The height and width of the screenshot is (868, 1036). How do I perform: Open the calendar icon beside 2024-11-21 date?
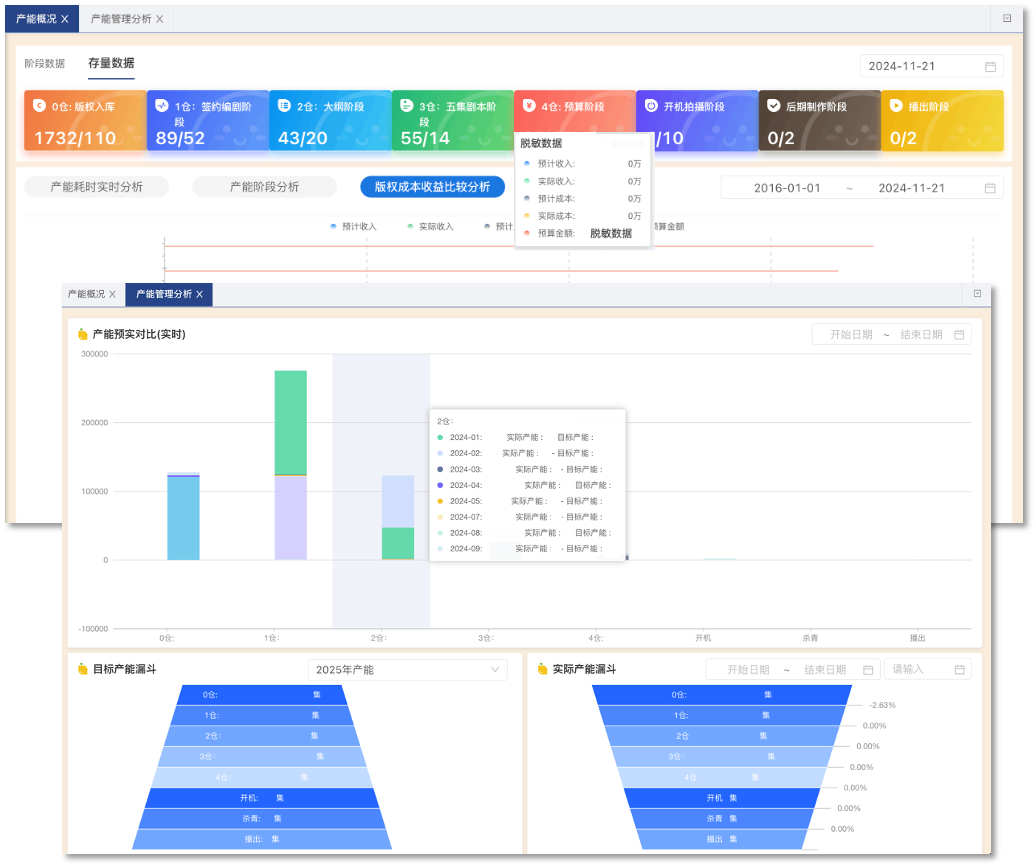(990, 66)
